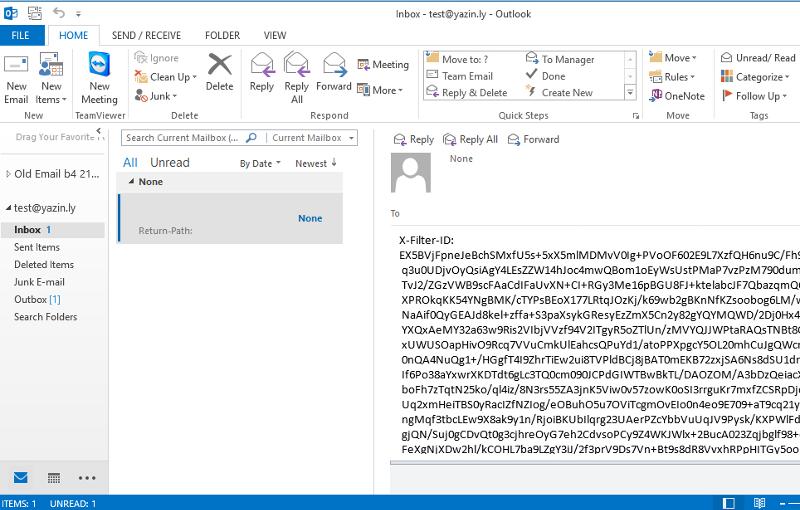Collapse the test@yazin.ly account tree
The width and height of the screenshot is (800, 510).
(x=8, y=208)
